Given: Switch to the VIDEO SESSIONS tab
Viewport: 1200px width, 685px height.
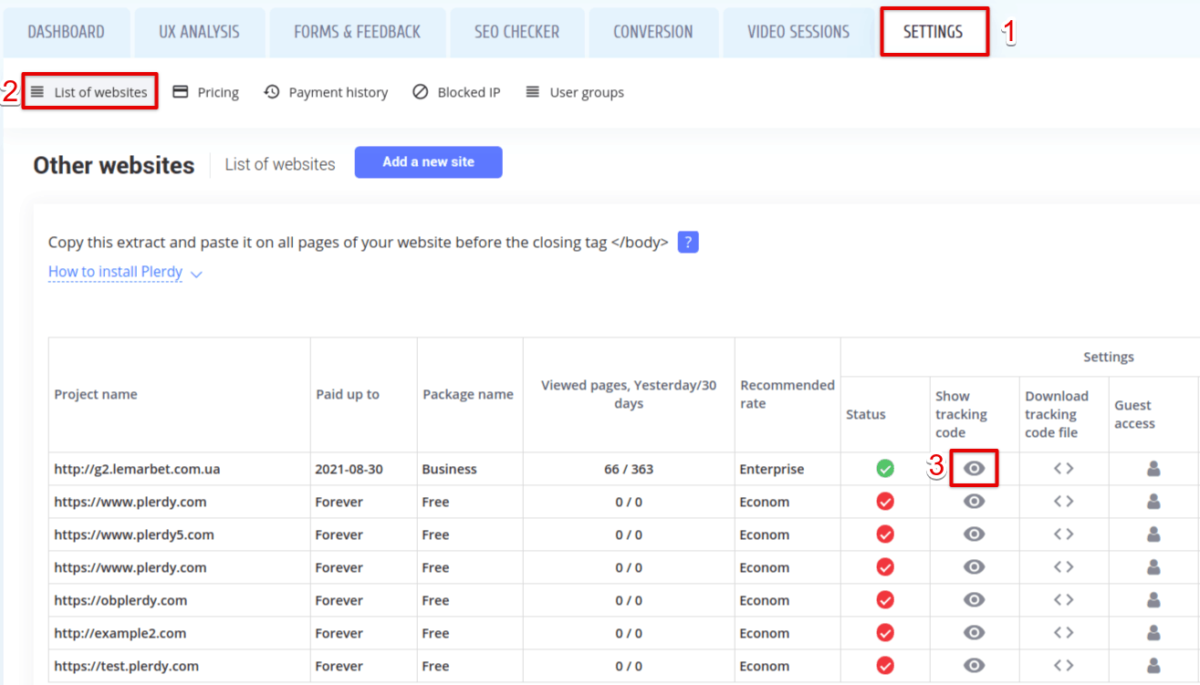Looking at the screenshot, I should coord(798,31).
